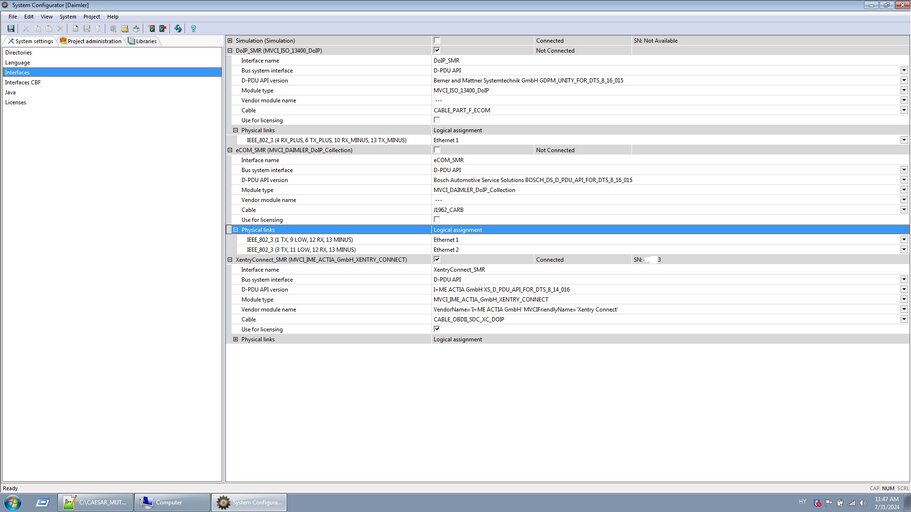The height and width of the screenshot is (512, 911).
Task: Click the Interface name field XentryConnect_SMR
Action: tap(670, 270)
